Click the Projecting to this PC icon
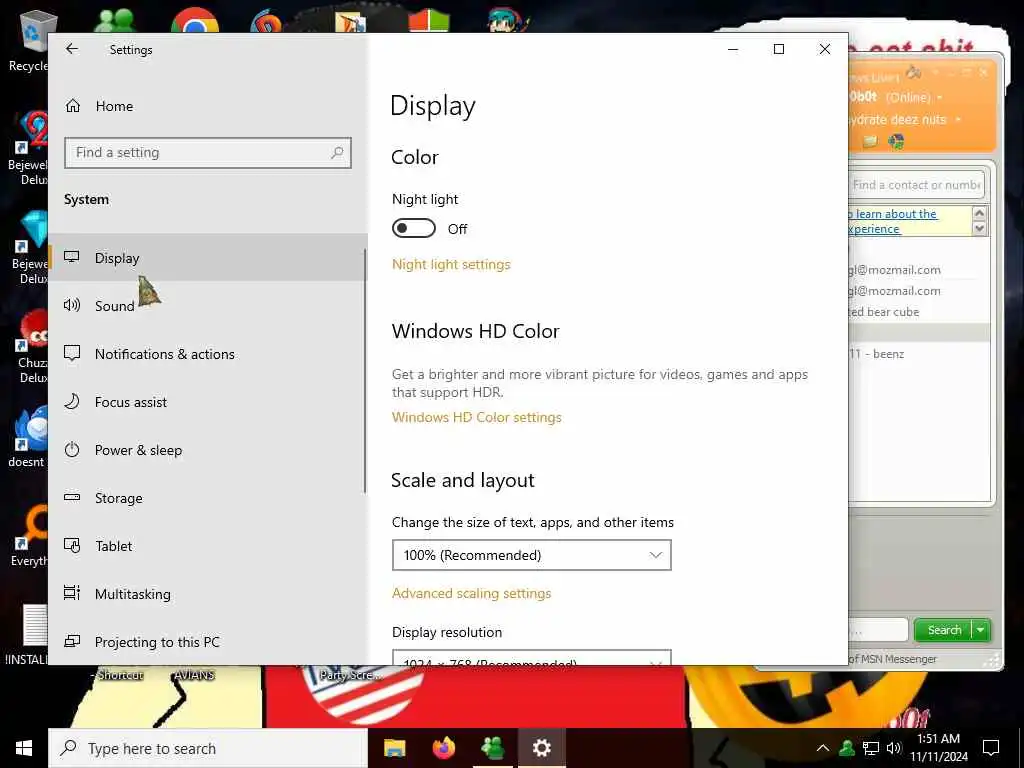This screenshot has height=768, width=1024. pyautogui.click(x=72, y=641)
